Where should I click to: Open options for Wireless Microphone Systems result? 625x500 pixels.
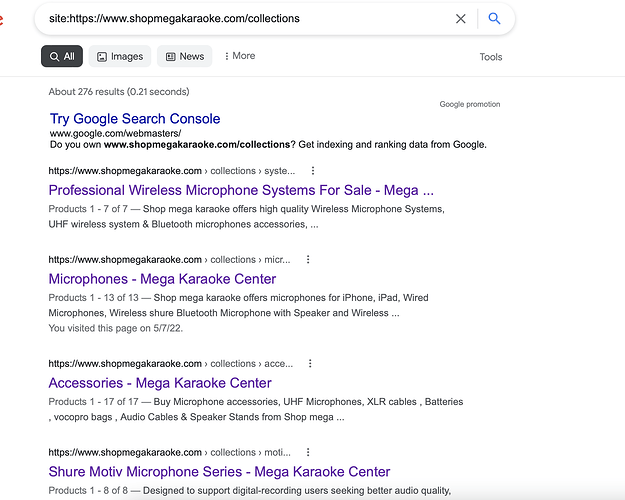(x=313, y=171)
